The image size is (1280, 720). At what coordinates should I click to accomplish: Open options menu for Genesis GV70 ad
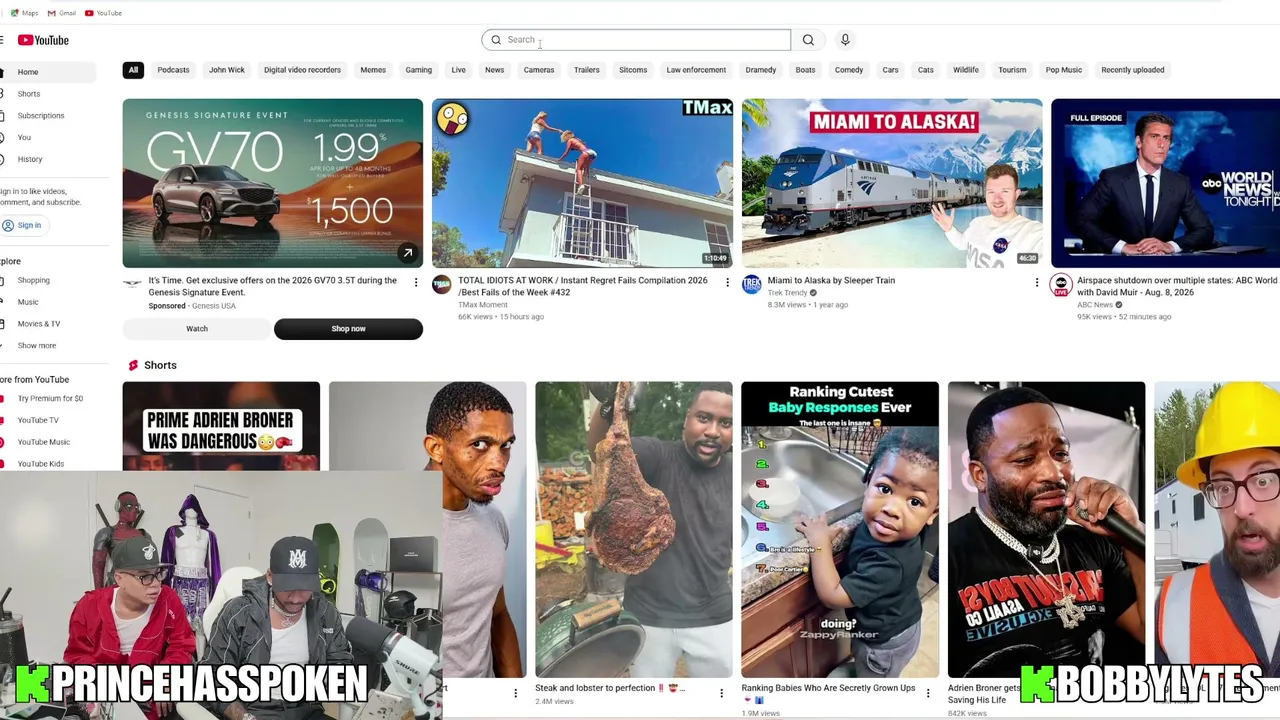[416, 283]
